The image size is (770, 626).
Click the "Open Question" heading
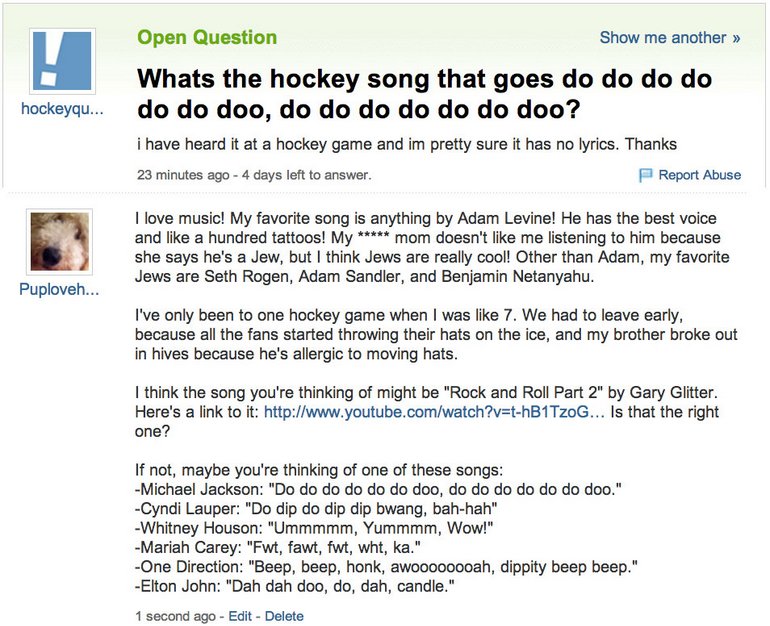click(207, 38)
